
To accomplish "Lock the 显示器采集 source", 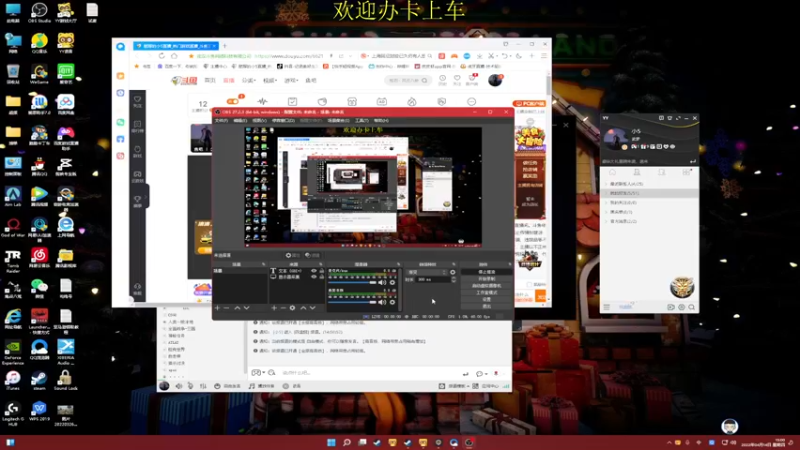I will 321,277.
